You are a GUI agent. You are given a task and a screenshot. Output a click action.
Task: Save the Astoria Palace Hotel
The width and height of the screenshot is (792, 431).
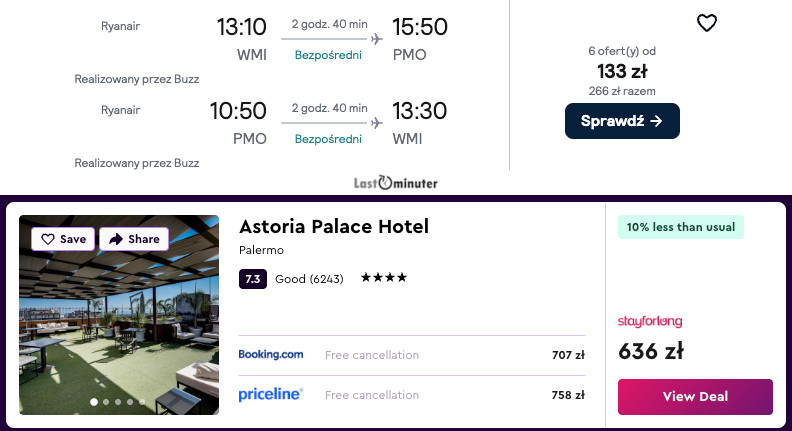pyautogui.click(x=64, y=239)
